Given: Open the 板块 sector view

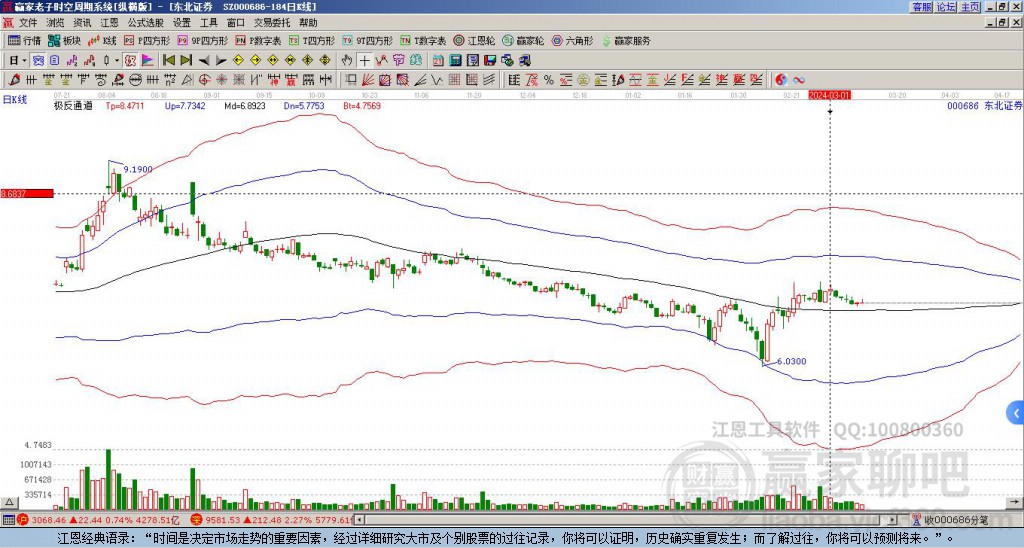Looking at the screenshot, I should pyautogui.click(x=64, y=40).
